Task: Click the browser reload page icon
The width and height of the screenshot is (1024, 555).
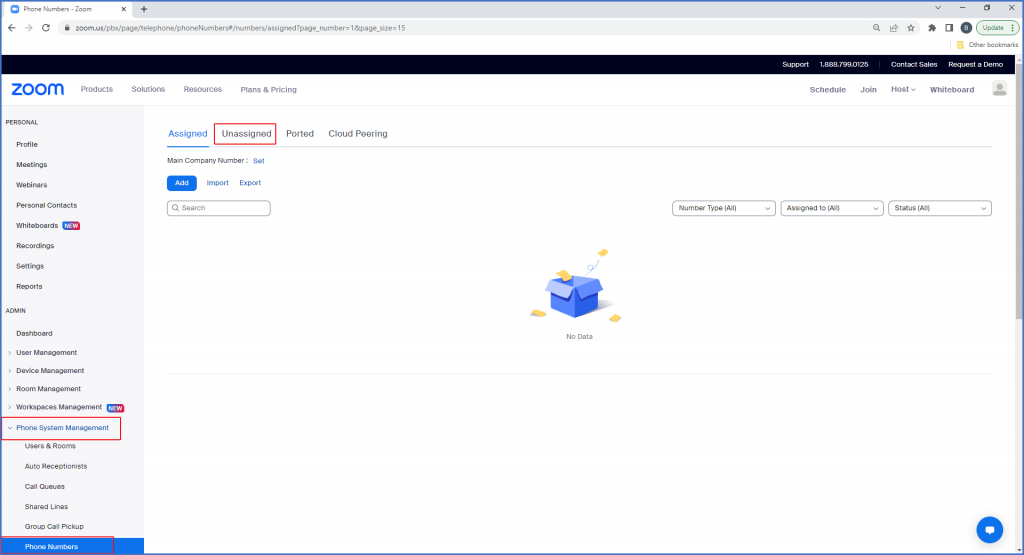Action: [x=46, y=27]
